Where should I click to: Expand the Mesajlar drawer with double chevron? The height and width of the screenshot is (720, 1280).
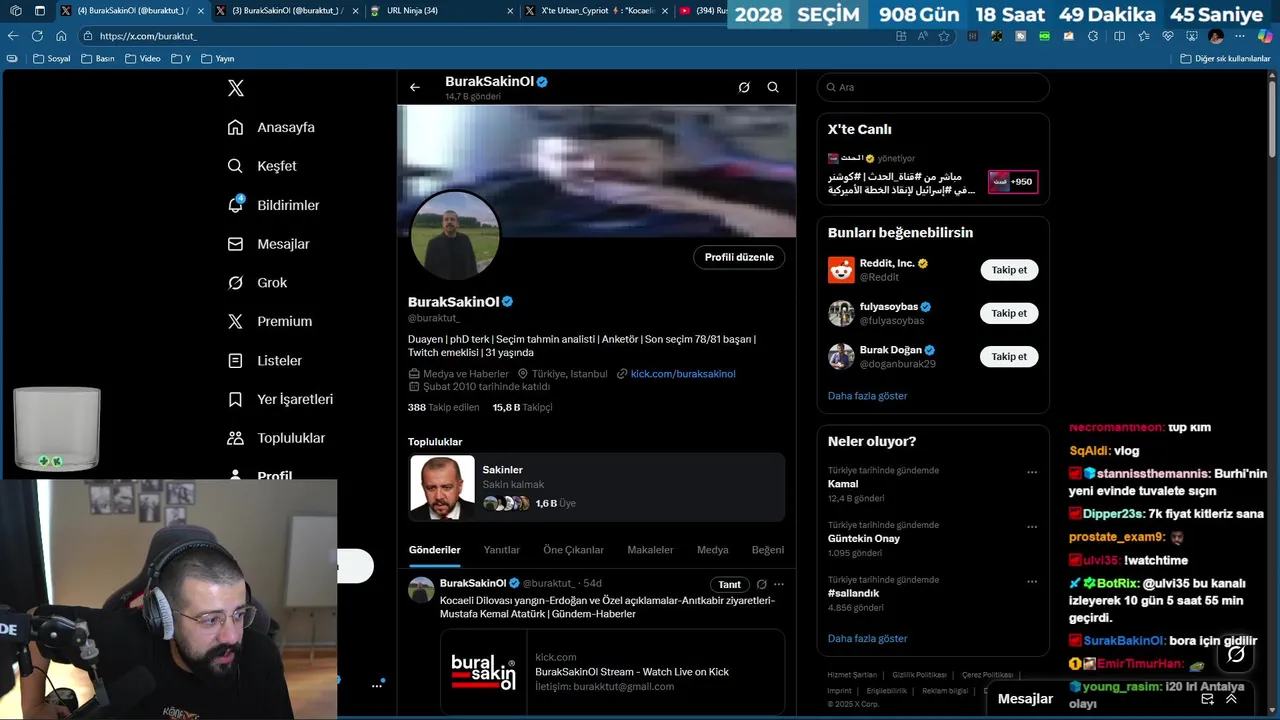click(x=1231, y=699)
